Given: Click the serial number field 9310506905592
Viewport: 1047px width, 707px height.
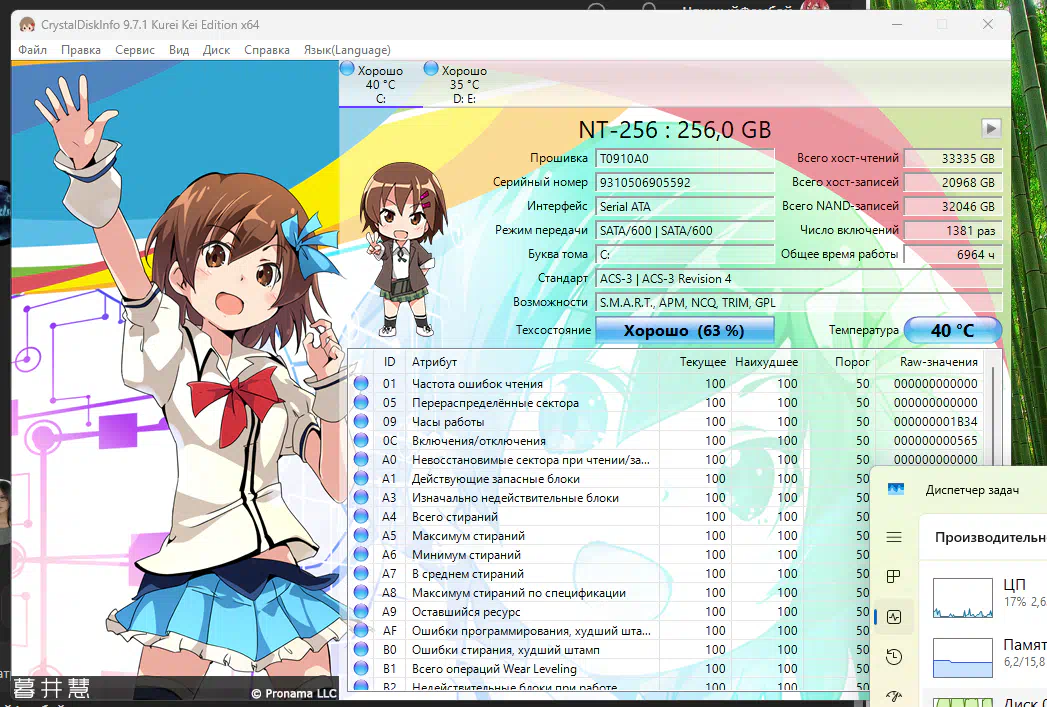Looking at the screenshot, I should coord(684,183).
